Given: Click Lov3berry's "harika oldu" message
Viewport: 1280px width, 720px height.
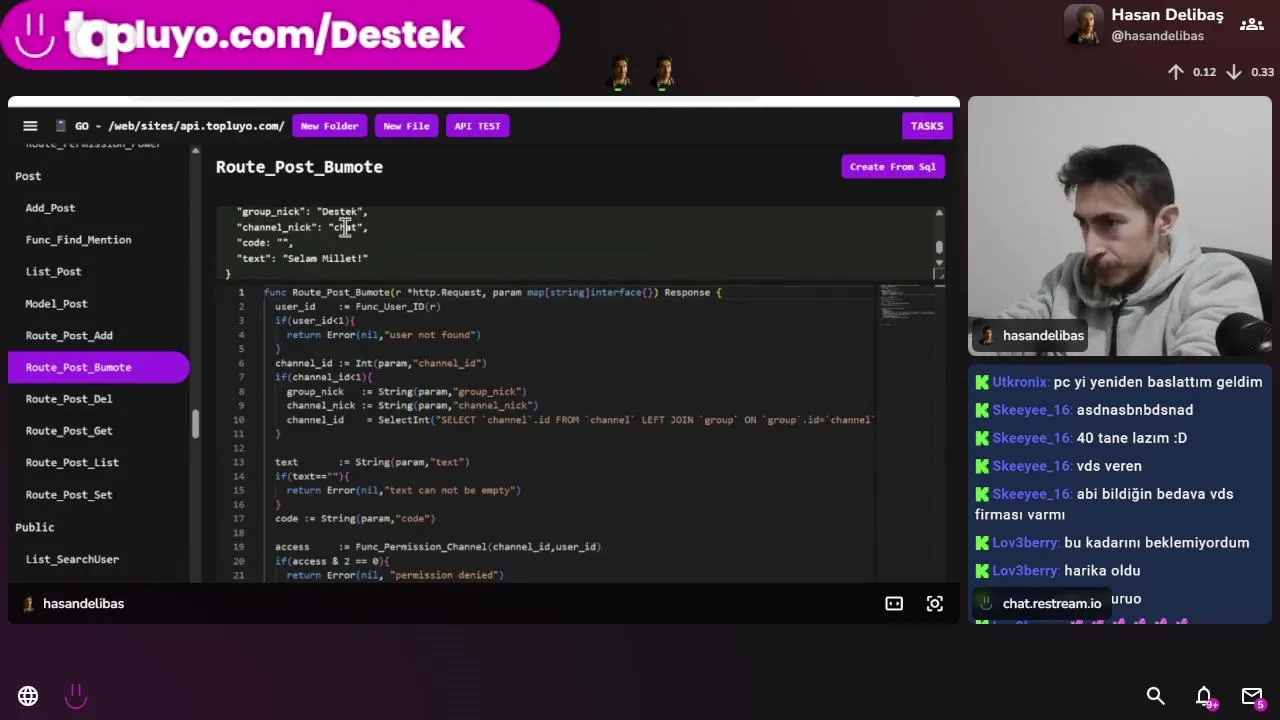Looking at the screenshot, I should click(1102, 571).
